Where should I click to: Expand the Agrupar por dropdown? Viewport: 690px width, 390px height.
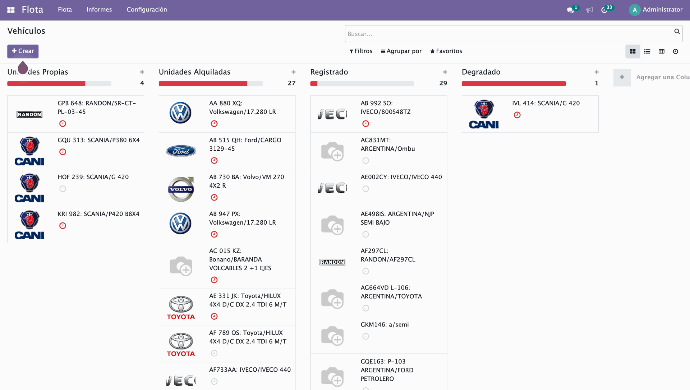click(401, 51)
